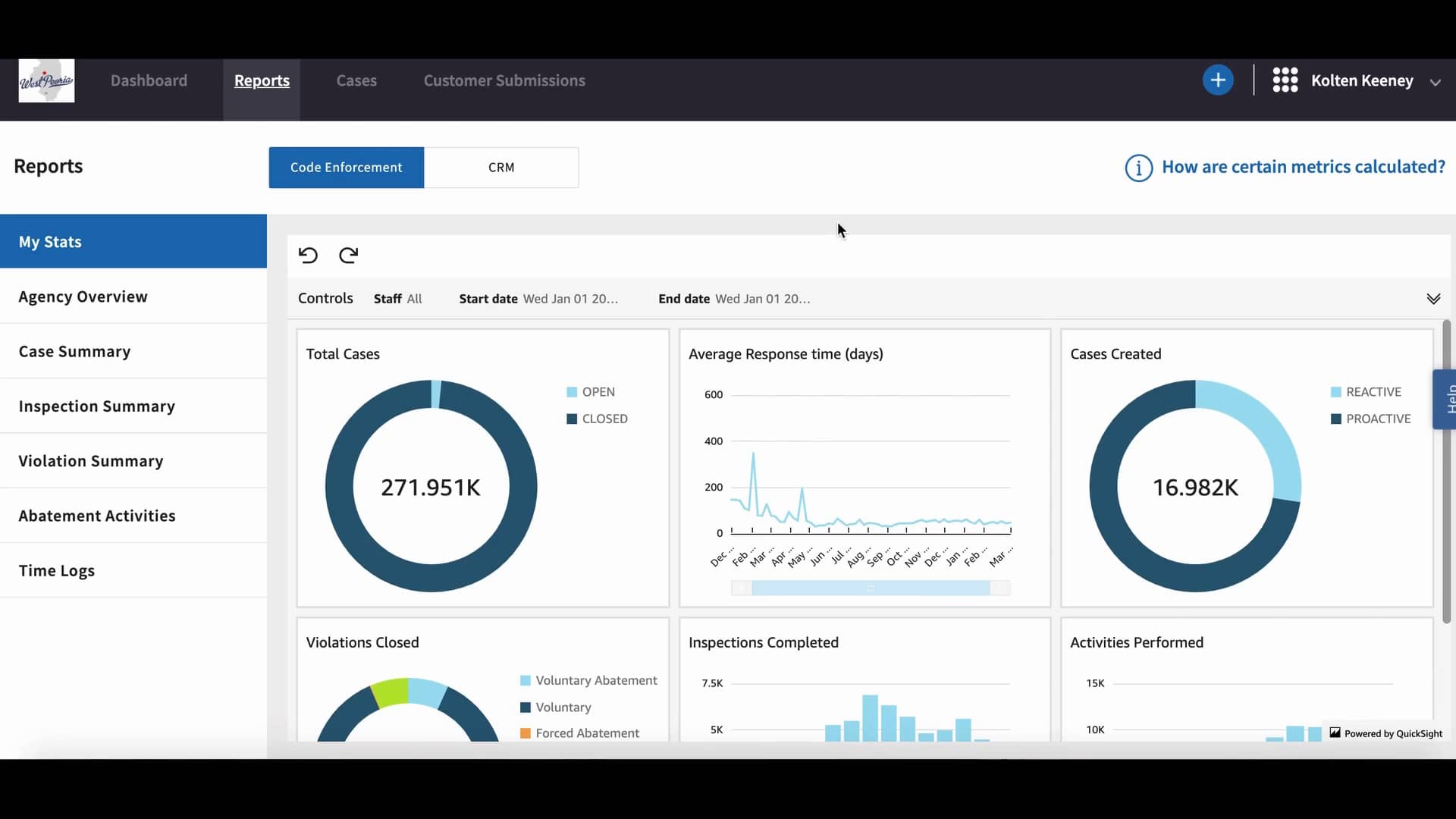Click the redo arrow icon
1456x819 pixels.
tap(348, 256)
